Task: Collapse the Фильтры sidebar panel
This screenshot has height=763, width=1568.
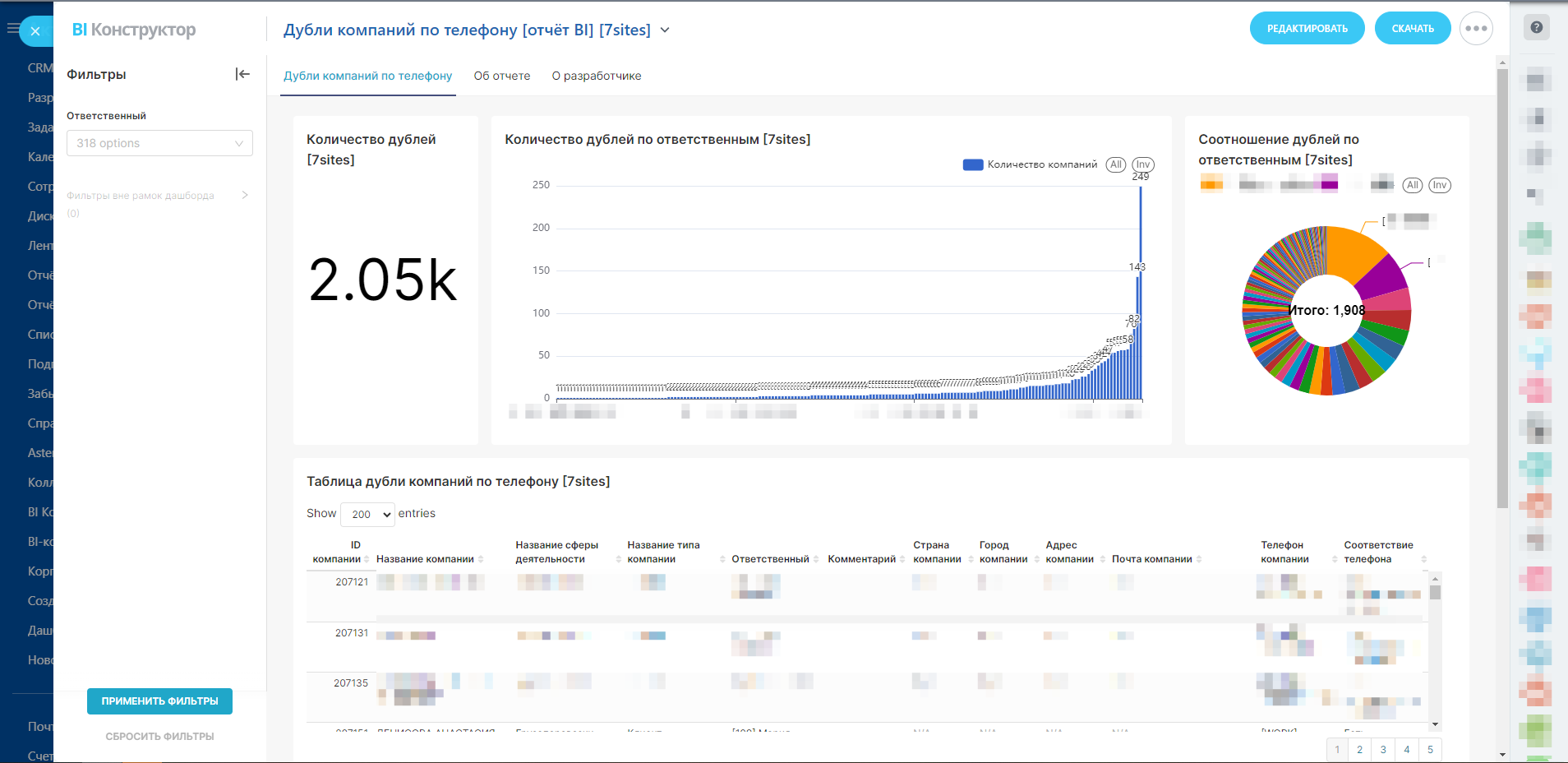Action: (242, 74)
